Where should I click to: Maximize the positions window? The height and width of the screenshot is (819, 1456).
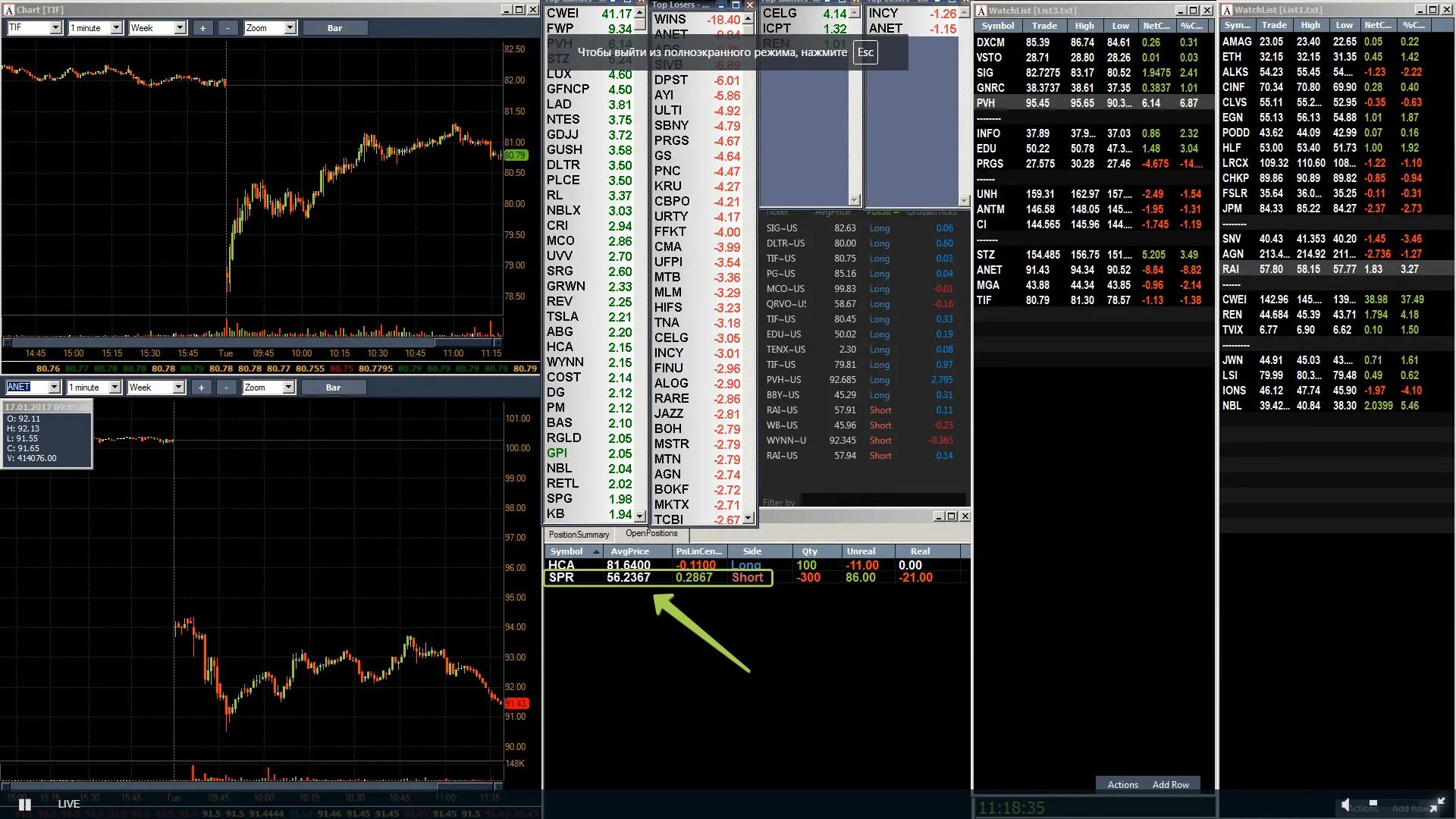[951, 516]
